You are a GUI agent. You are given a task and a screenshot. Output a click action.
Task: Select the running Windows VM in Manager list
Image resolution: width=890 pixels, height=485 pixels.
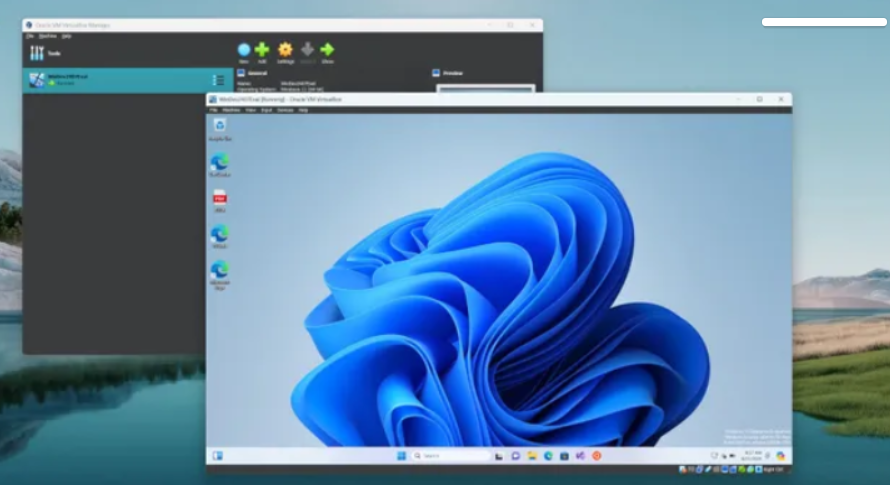point(128,80)
